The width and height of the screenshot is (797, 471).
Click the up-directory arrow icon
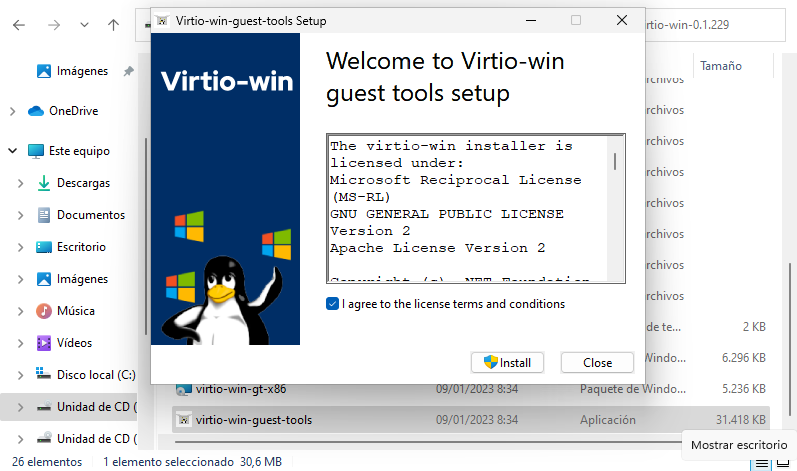click(114, 24)
